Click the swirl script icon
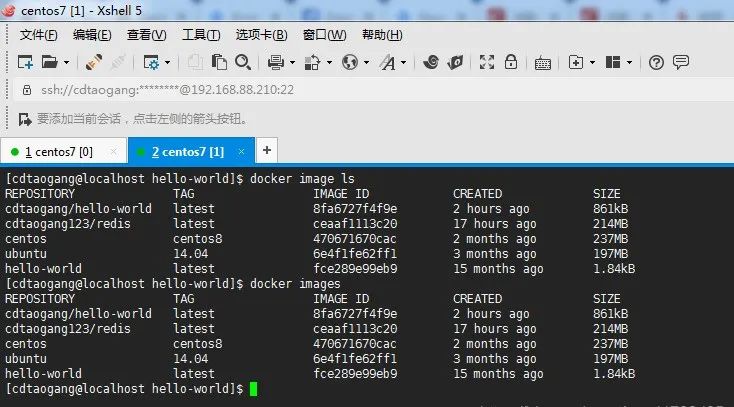The image size is (734, 407). tap(431, 62)
